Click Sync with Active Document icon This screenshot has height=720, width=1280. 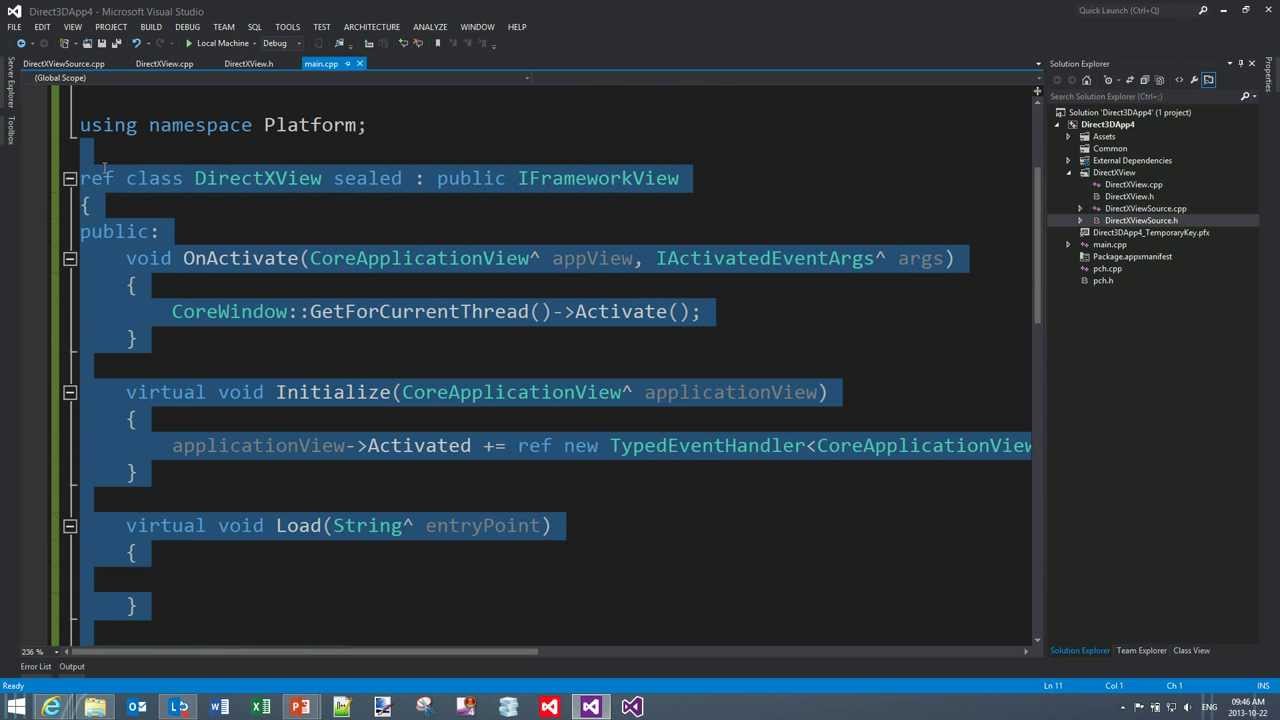(1130, 80)
